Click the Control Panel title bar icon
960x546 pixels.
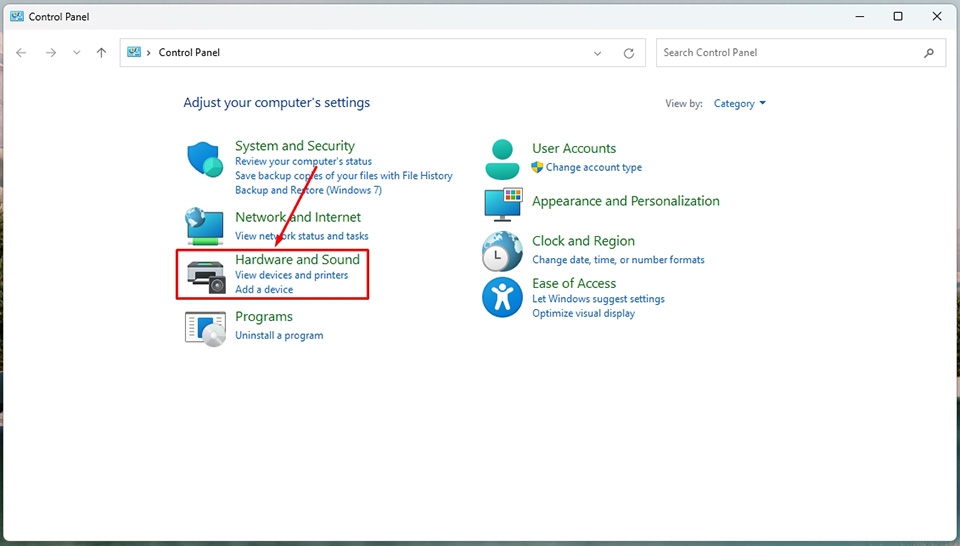coord(17,17)
